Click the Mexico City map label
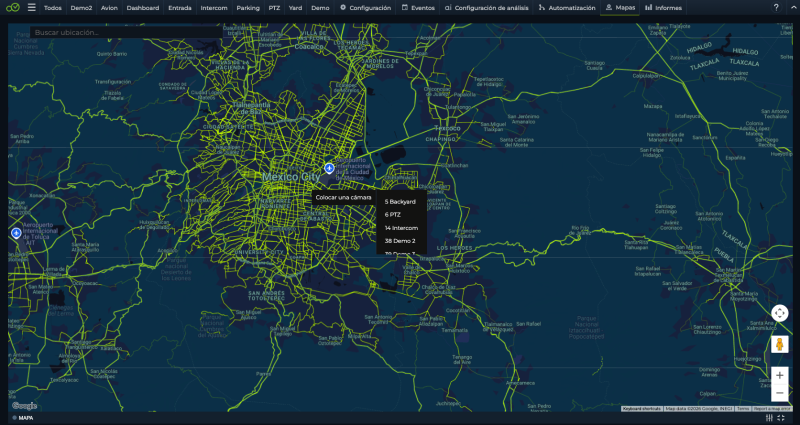The image size is (800, 425). pos(291,177)
